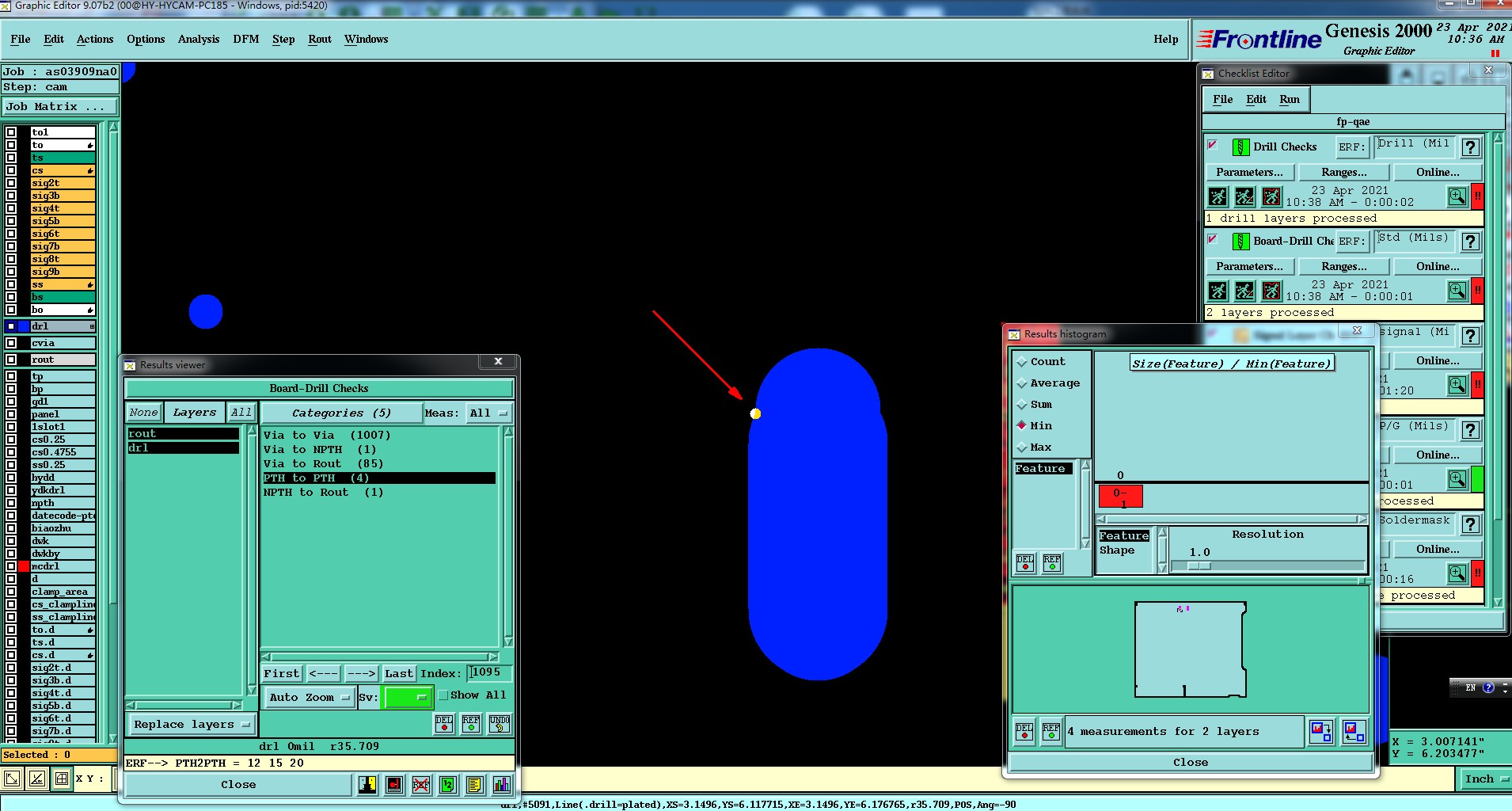Screen dimensions: 1512x811
Task: Click yellow notes icon in Results viewer
Action: coord(475,784)
